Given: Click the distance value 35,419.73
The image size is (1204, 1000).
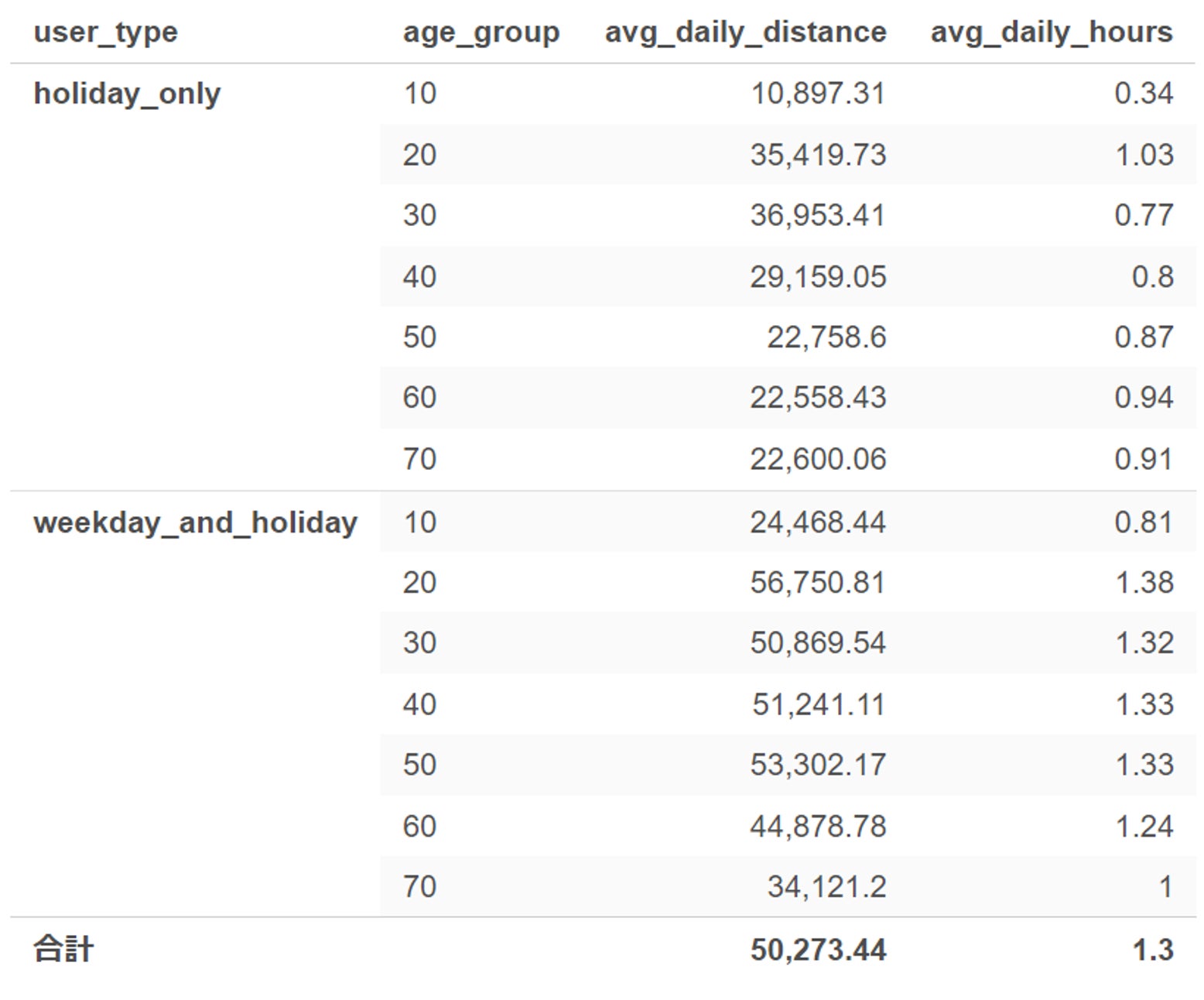Looking at the screenshot, I should click(x=817, y=155).
